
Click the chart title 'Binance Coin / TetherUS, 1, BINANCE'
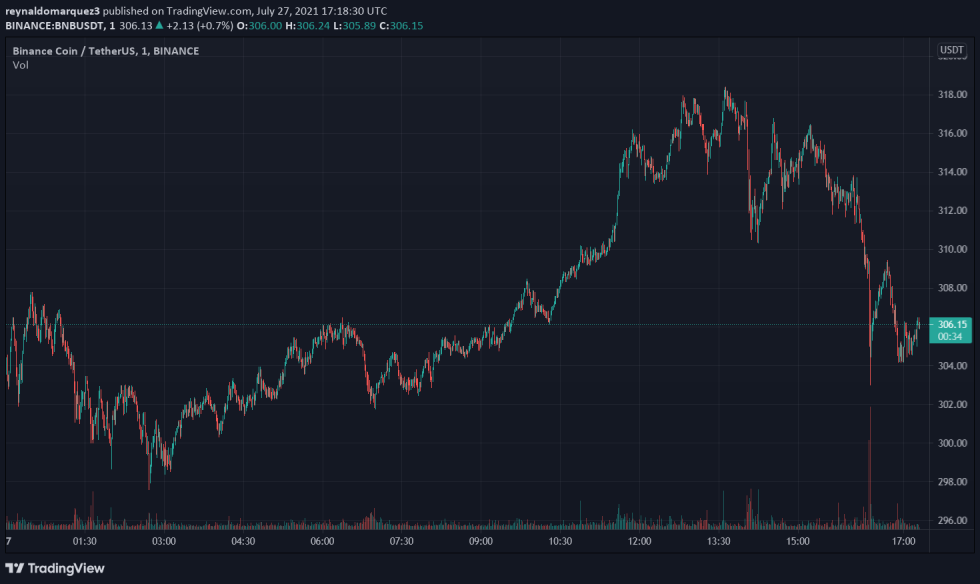pos(106,51)
